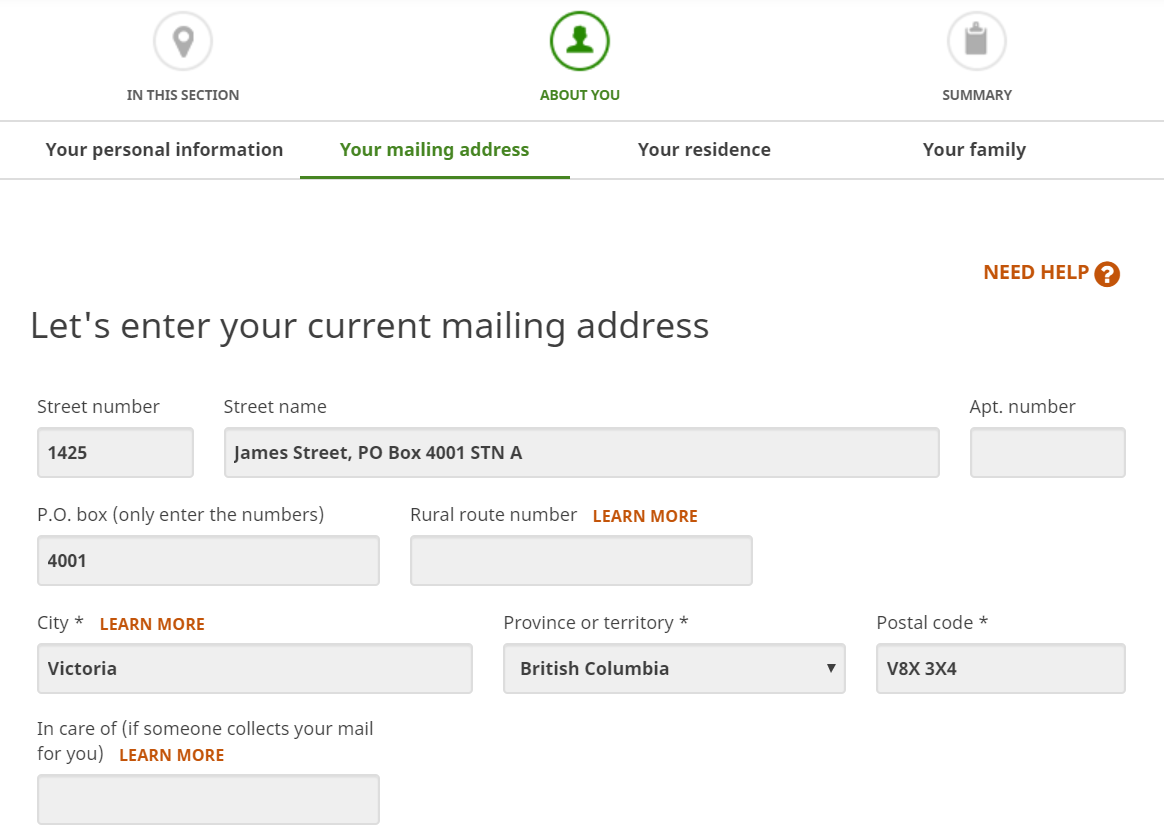Image resolution: width=1164 pixels, height=830 pixels.
Task: Go to the Your family tab
Action: [974, 150]
